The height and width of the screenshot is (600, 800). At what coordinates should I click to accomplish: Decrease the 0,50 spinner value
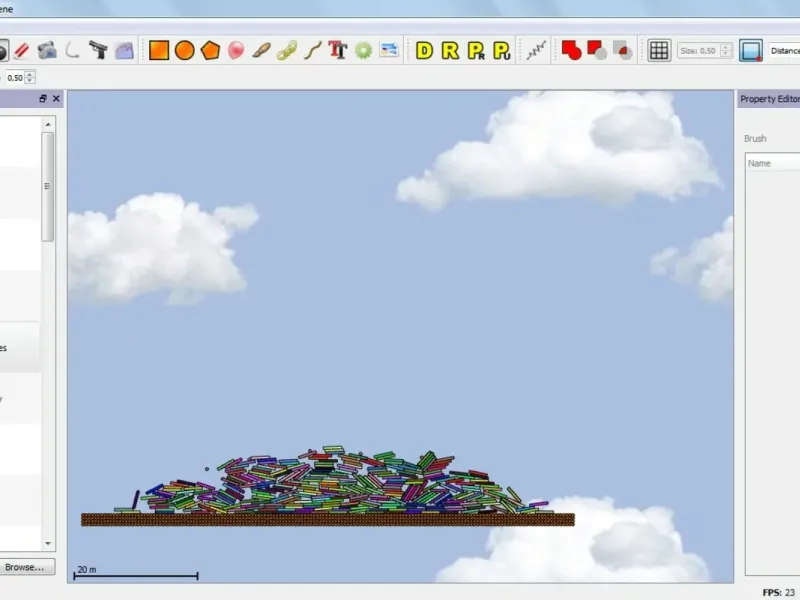(30, 81)
